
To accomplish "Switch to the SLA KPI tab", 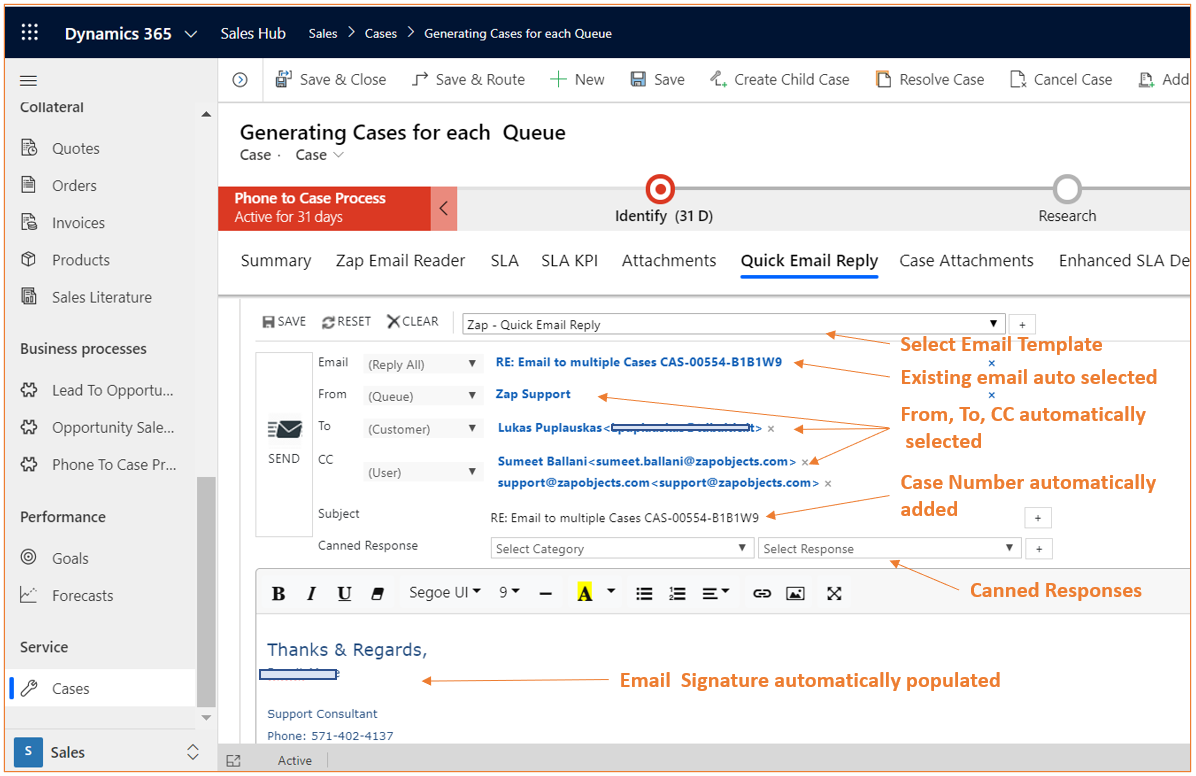I will point(570,261).
